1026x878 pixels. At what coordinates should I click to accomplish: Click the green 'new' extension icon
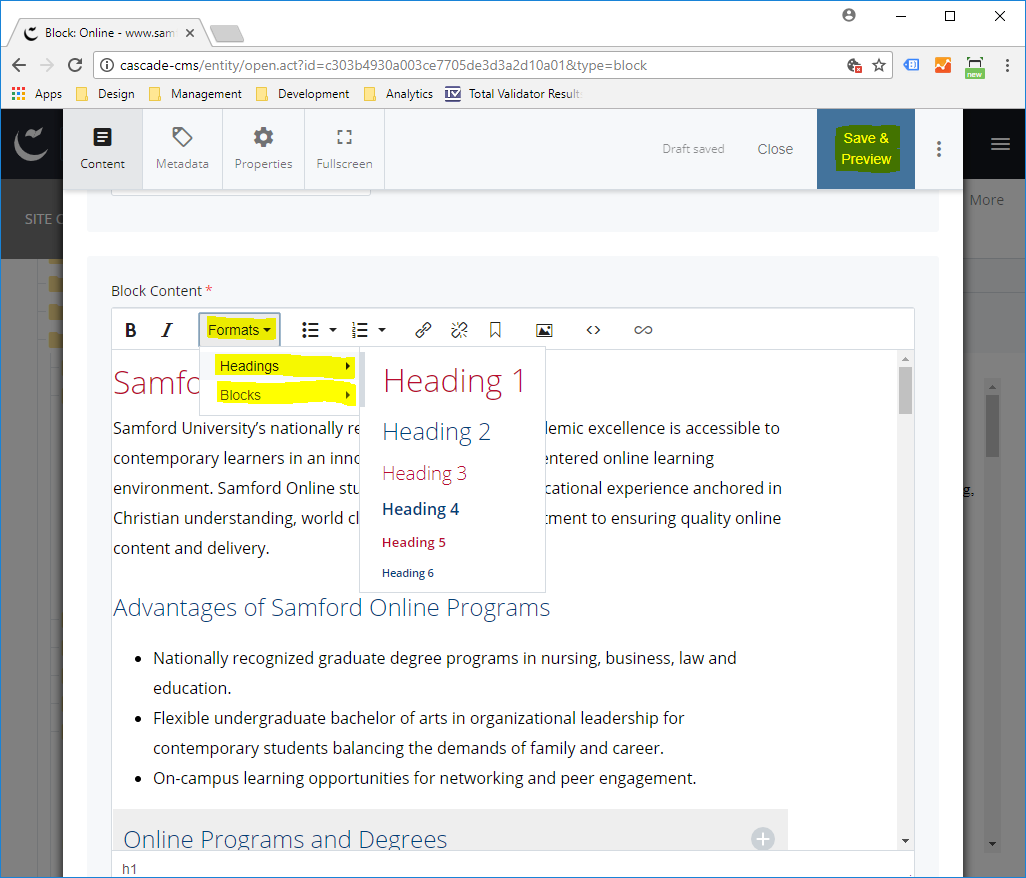(x=975, y=67)
